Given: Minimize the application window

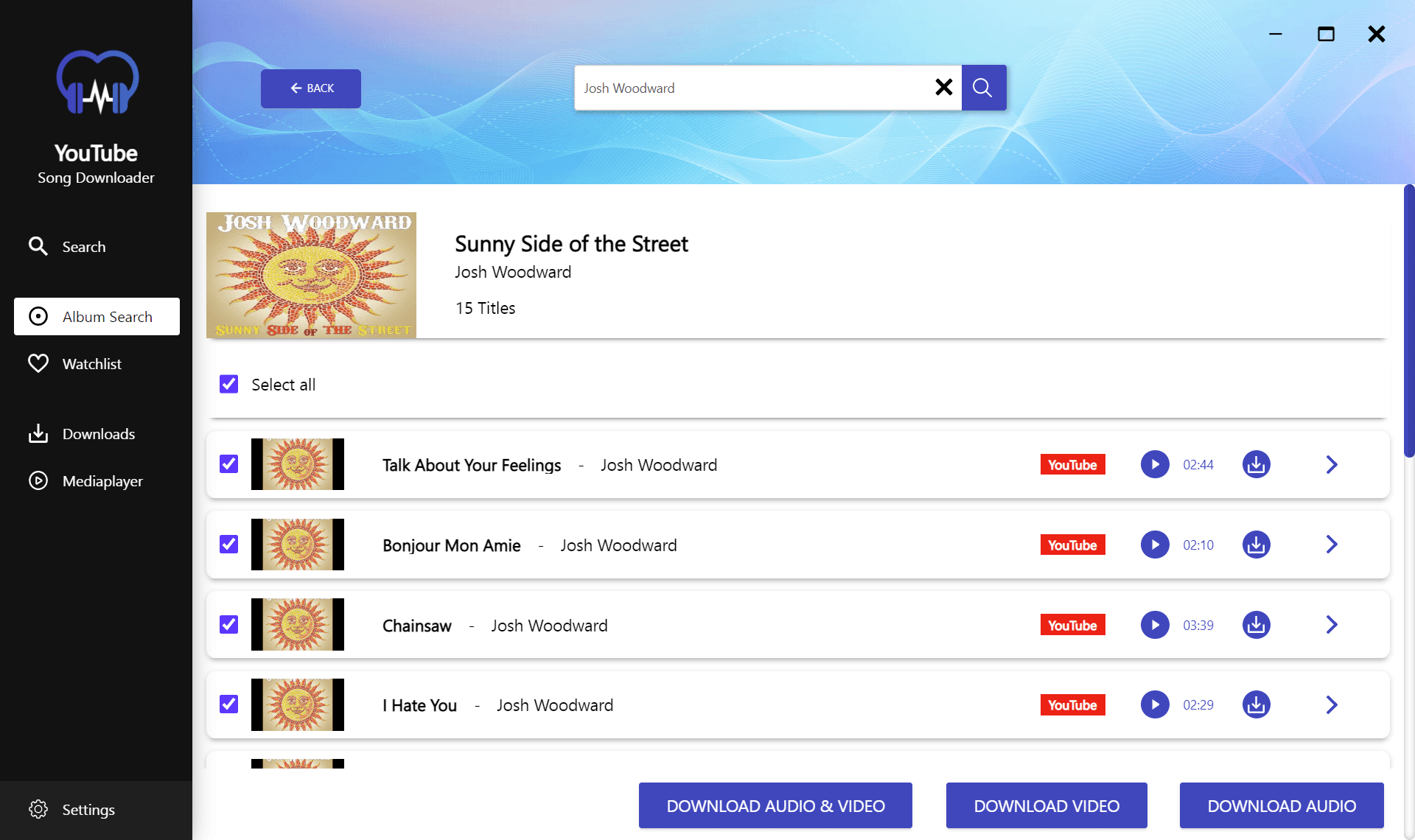Looking at the screenshot, I should (1276, 34).
